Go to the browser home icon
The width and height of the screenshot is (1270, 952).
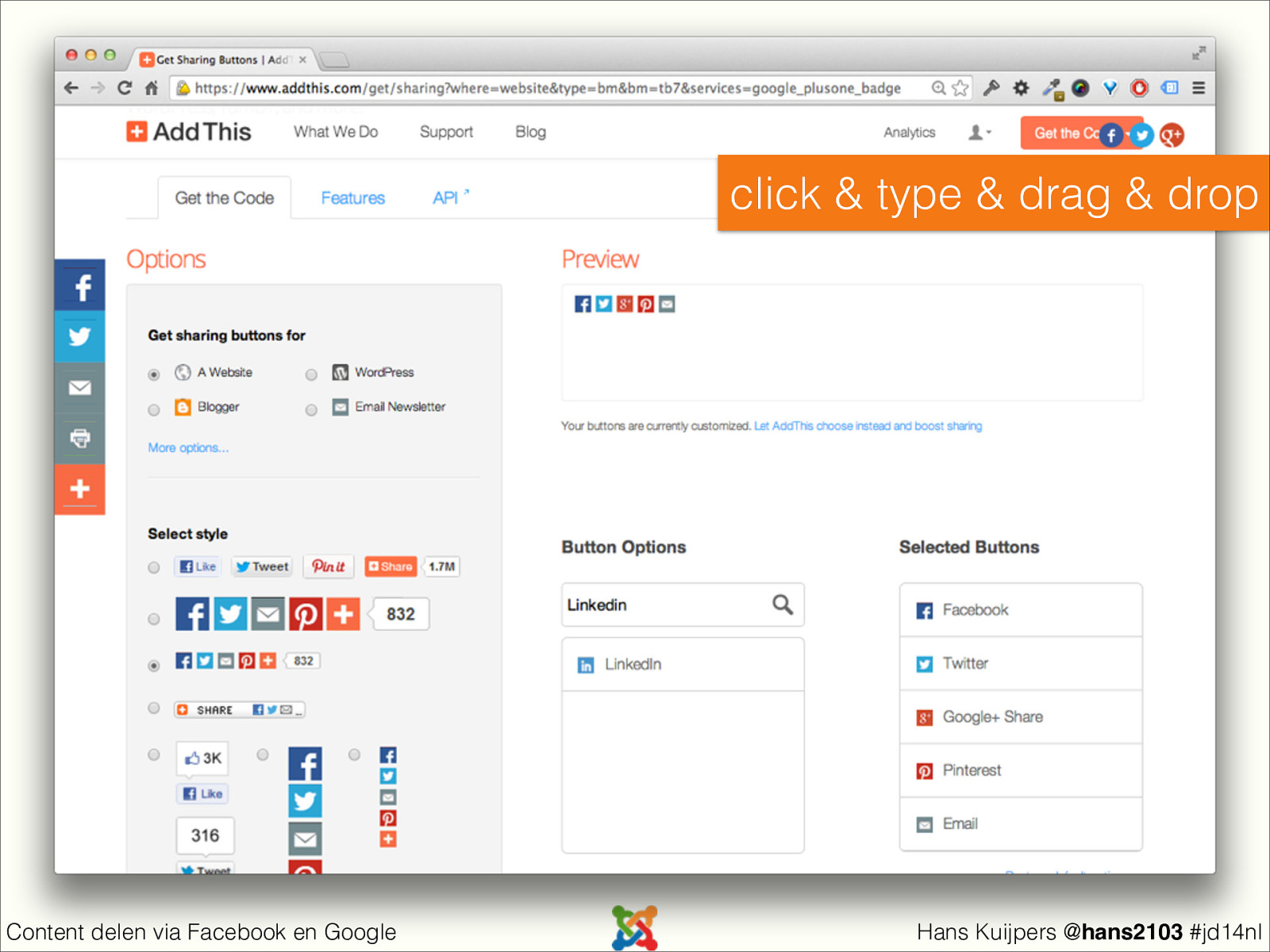pyautogui.click(x=152, y=88)
